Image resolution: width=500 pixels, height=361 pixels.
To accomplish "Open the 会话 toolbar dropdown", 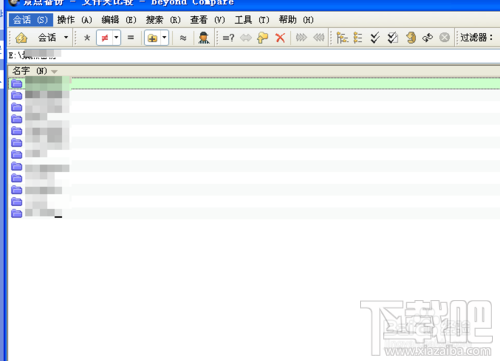I will tap(53, 37).
